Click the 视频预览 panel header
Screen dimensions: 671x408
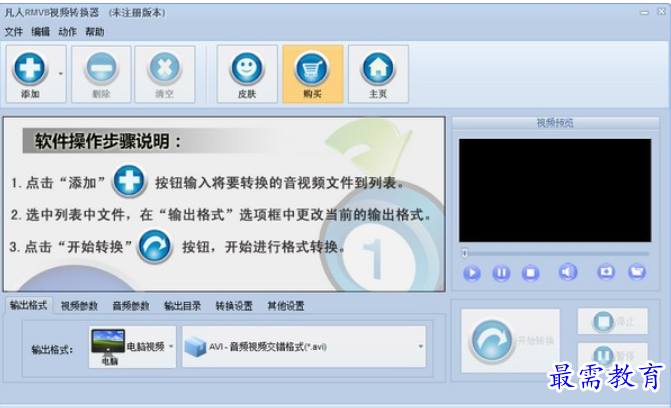coord(555,123)
